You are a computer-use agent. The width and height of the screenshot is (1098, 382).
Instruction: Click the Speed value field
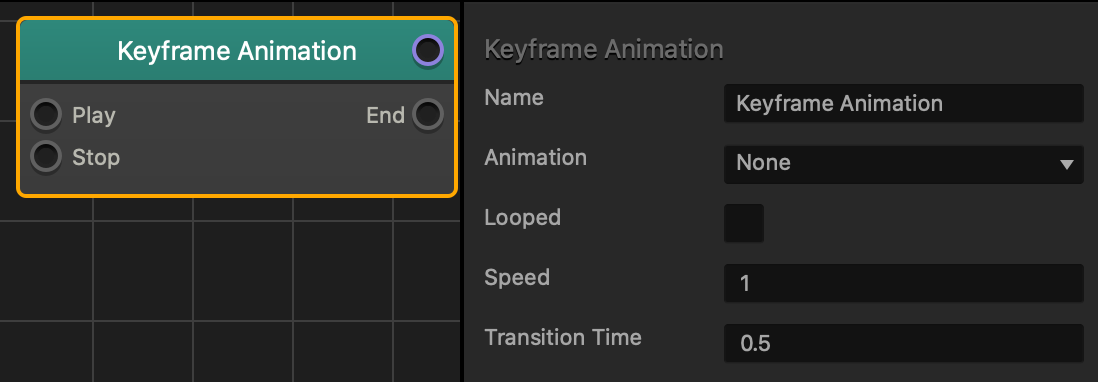[903, 283]
